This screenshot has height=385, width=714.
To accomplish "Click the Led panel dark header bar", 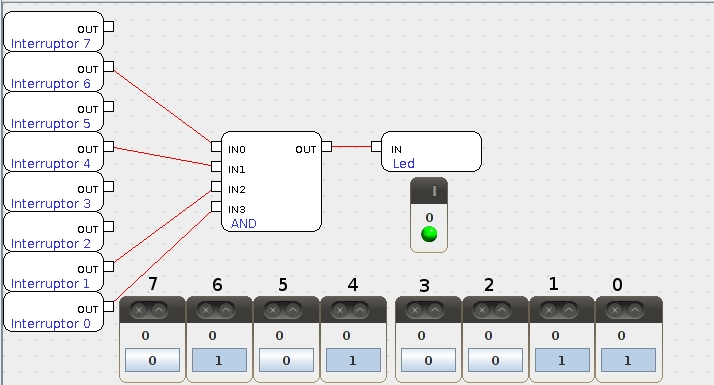I will click(x=429, y=191).
